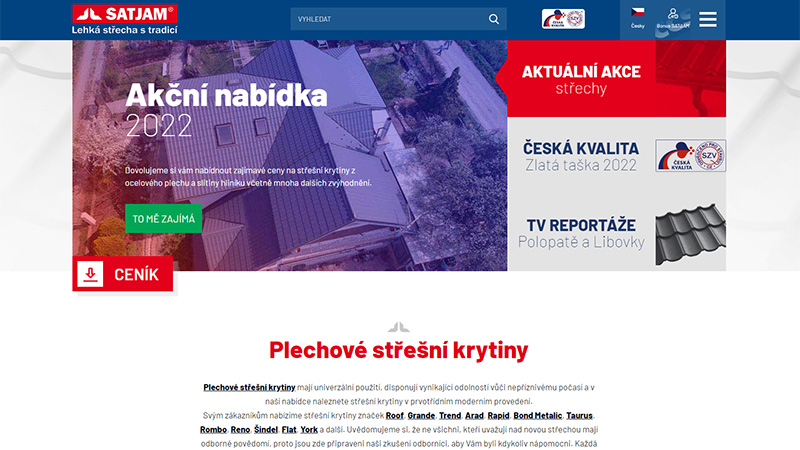
Task: Open the Flat link
Action: pos(289,430)
